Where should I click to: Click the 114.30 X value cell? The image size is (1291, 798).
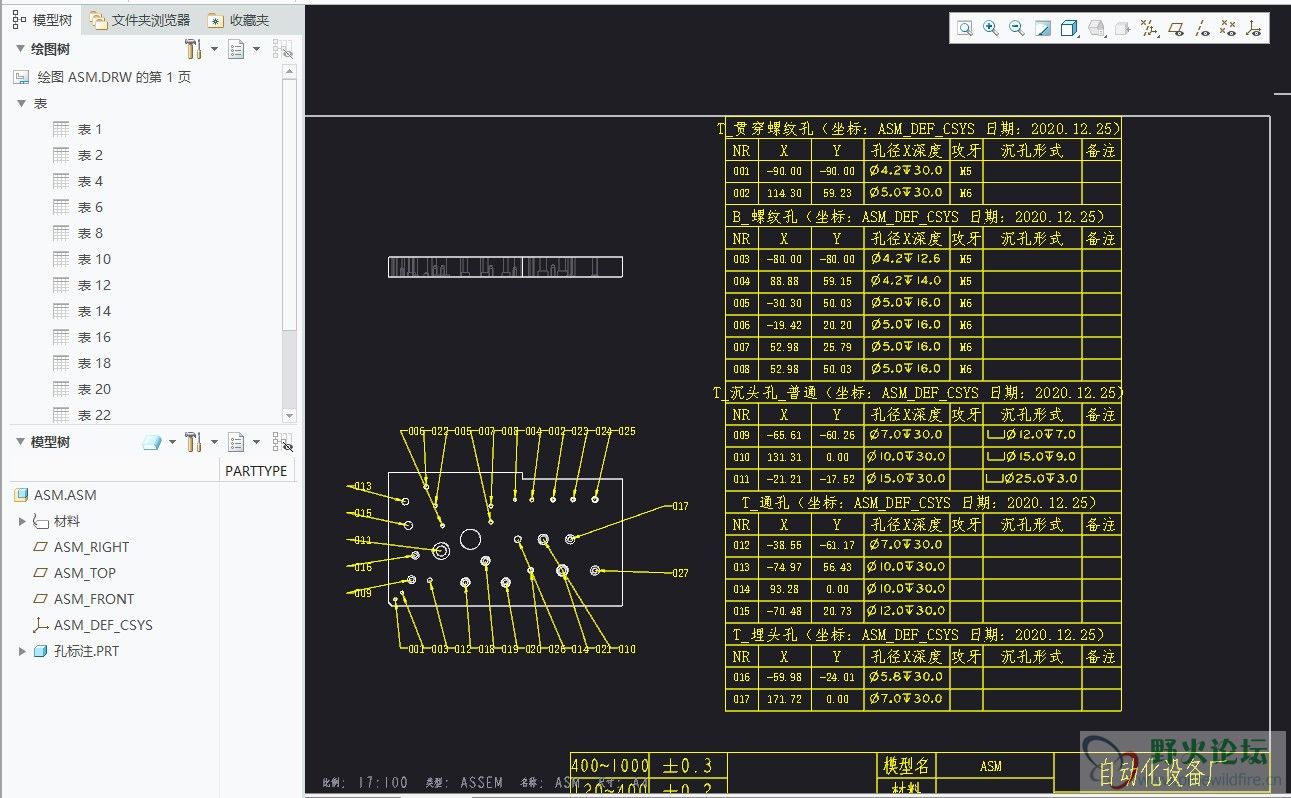click(784, 193)
